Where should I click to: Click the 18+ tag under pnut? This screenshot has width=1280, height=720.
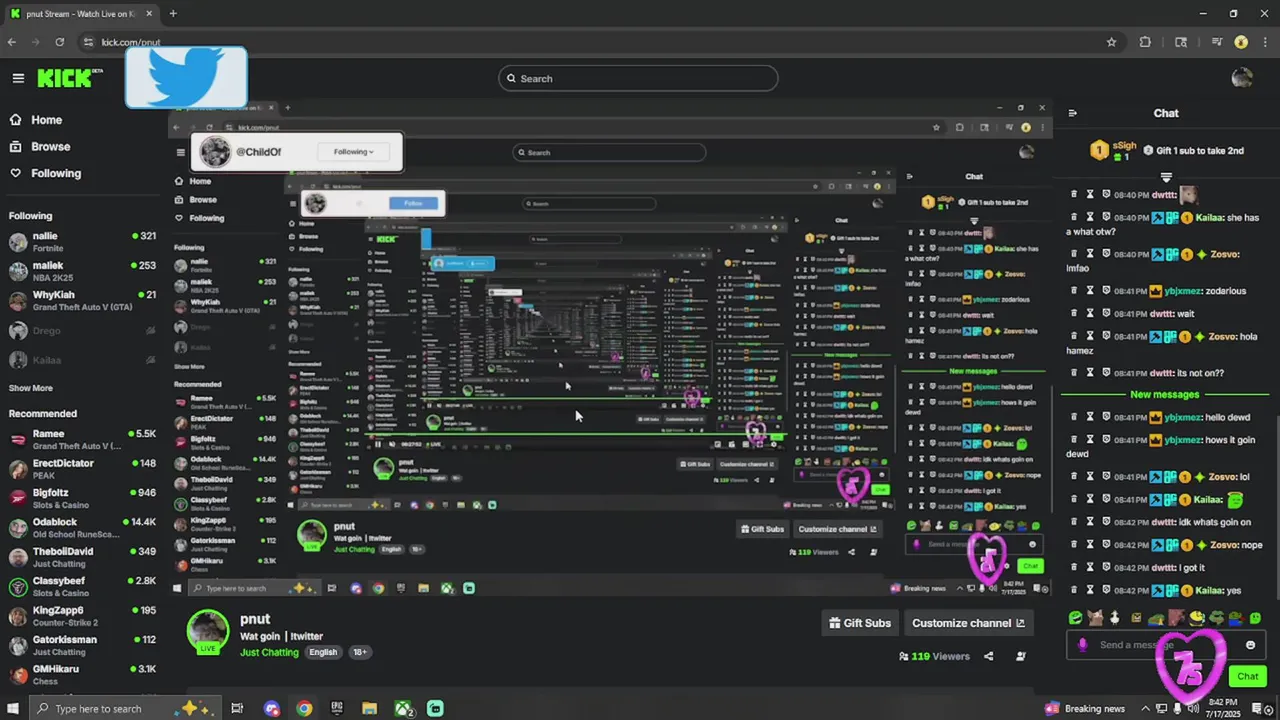pos(358,652)
